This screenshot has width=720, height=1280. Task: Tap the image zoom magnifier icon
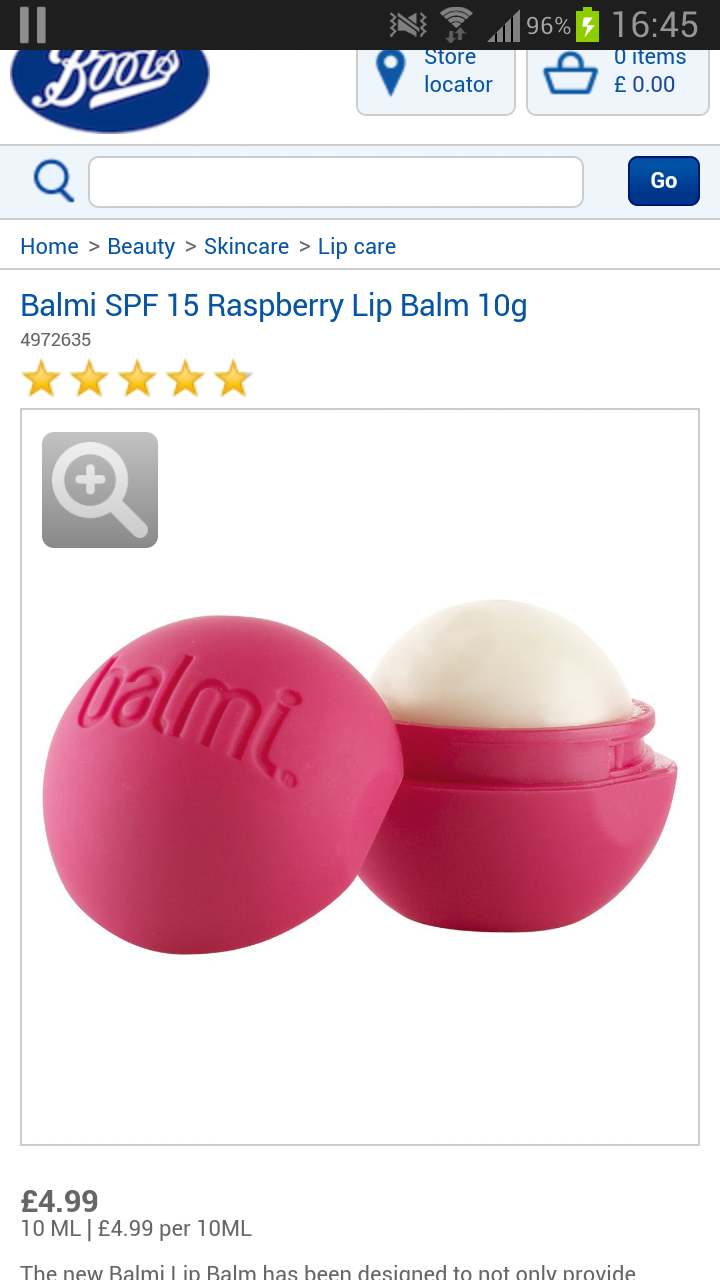tap(100, 490)
